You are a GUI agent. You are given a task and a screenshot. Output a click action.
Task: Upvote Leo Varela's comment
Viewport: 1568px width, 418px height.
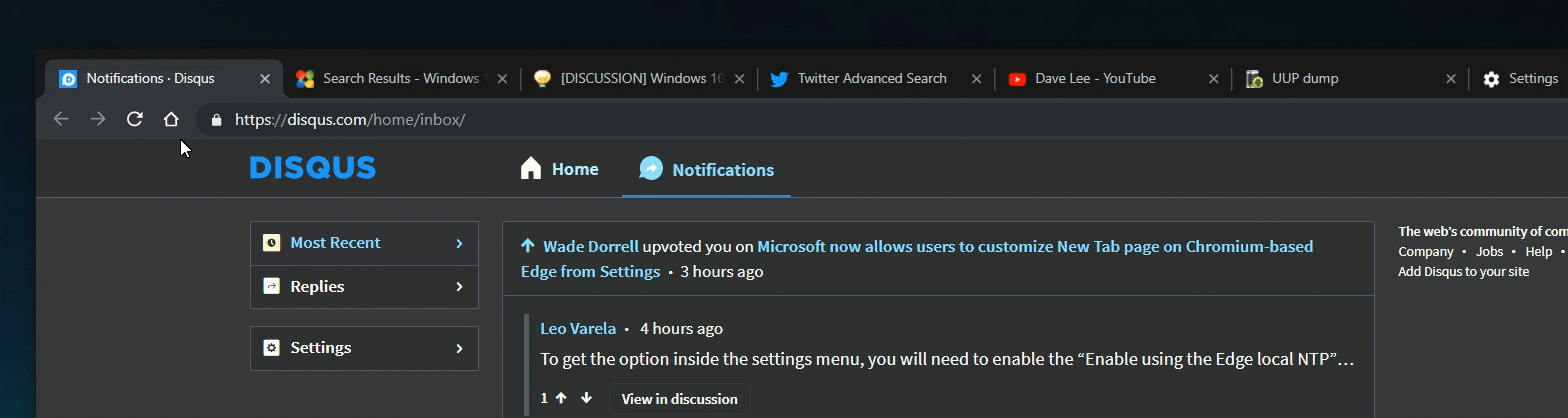pyautogui.click(x=561, y=398)
